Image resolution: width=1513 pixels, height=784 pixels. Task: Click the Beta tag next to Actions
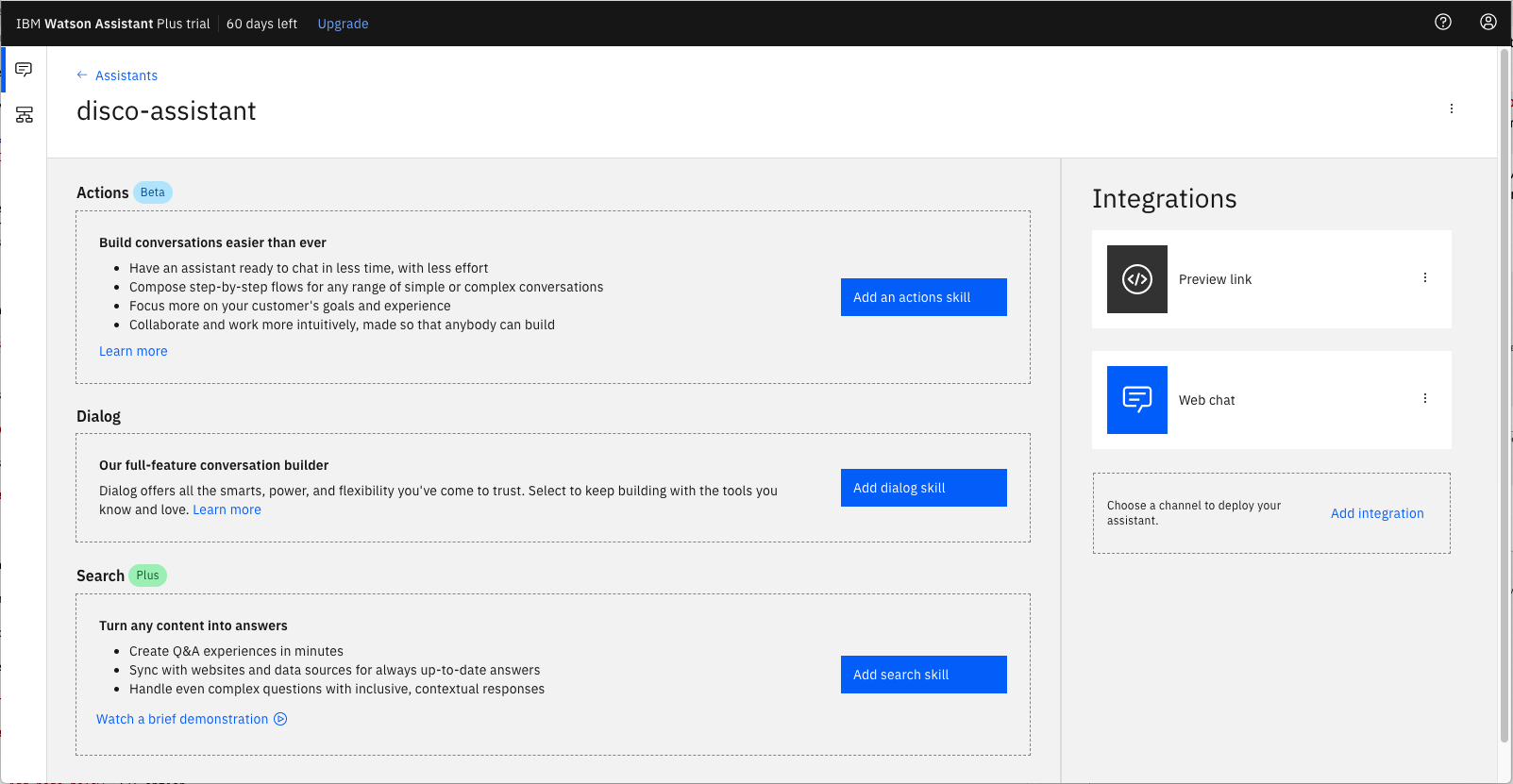point(153,192)
